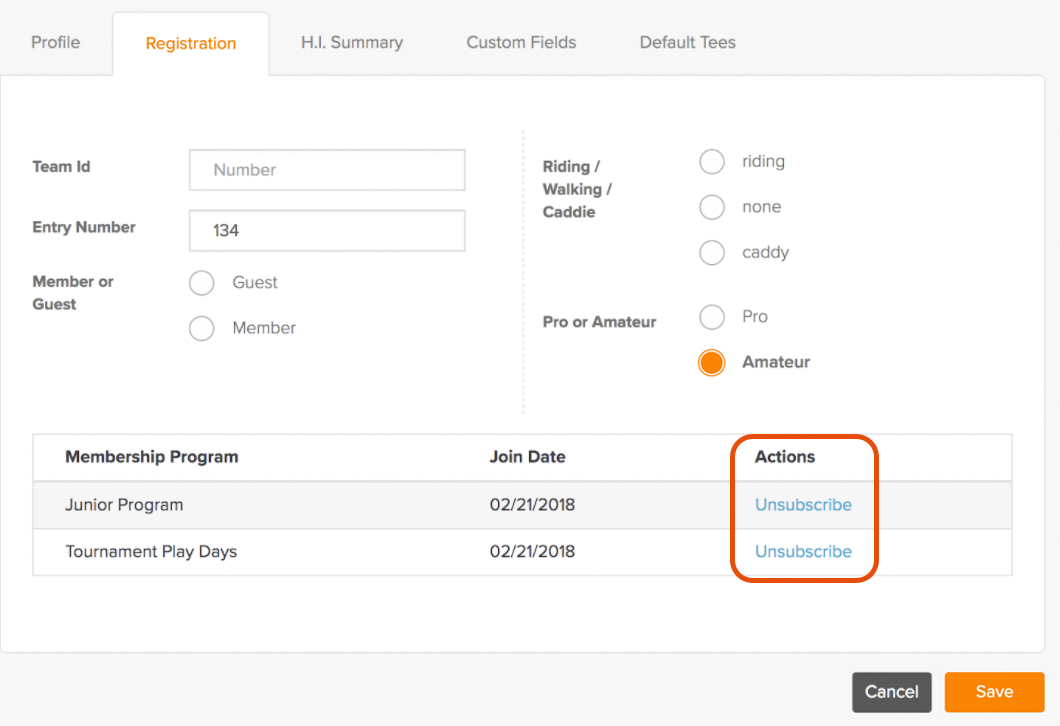Select the Default Tees tab

tap(688, 43)
